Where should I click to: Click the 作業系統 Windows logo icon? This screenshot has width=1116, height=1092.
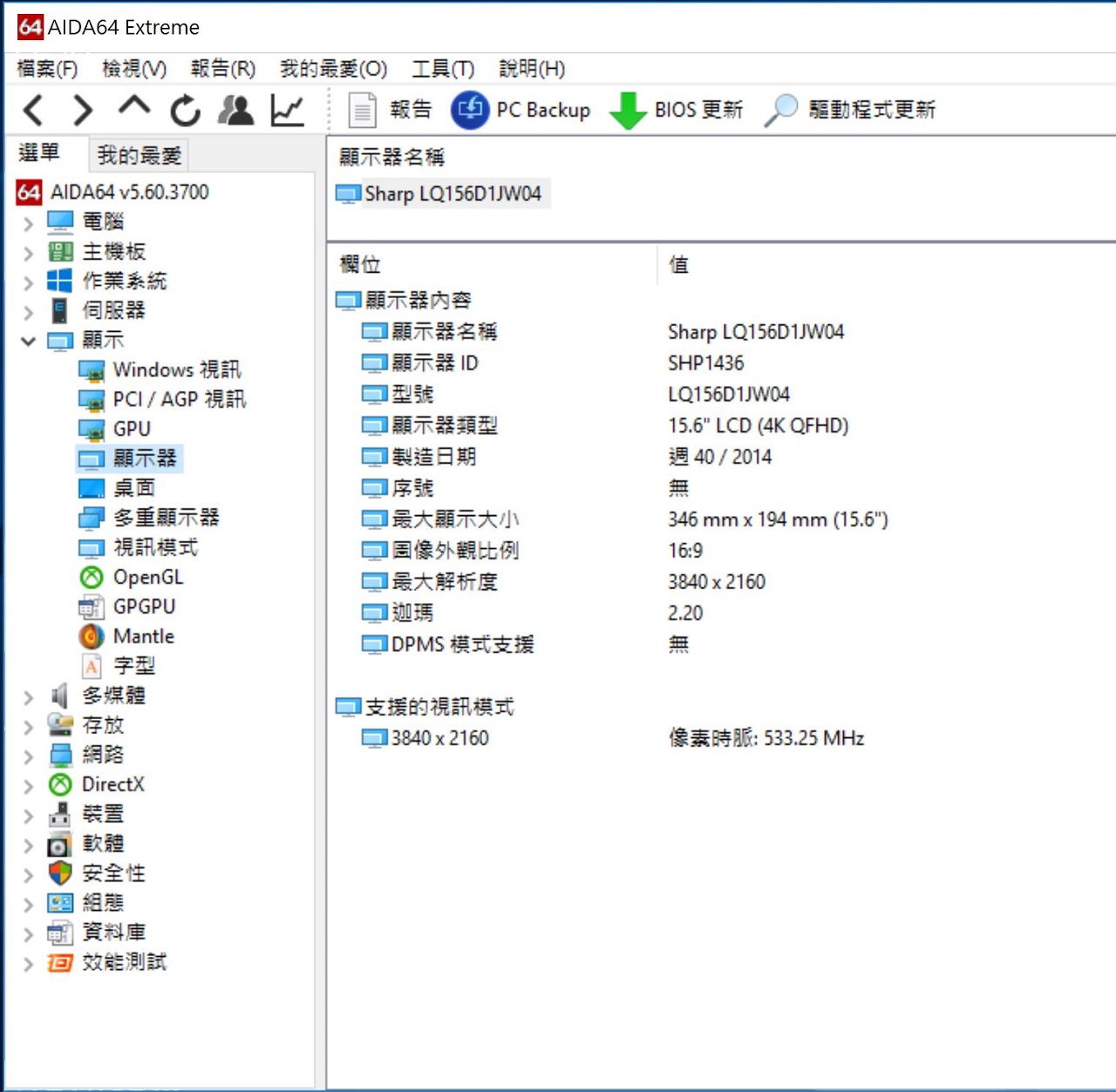tap(60, 281)
